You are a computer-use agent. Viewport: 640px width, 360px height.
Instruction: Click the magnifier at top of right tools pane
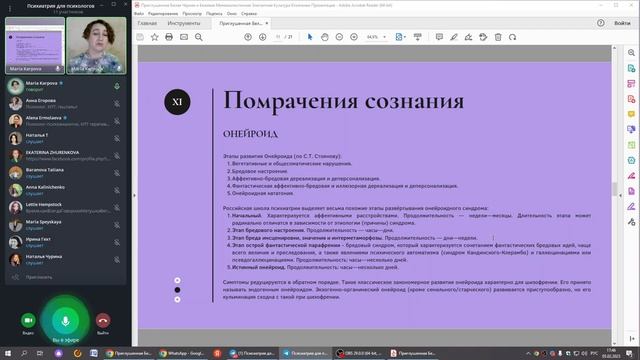pyautogui.click(x=631, y=53)
